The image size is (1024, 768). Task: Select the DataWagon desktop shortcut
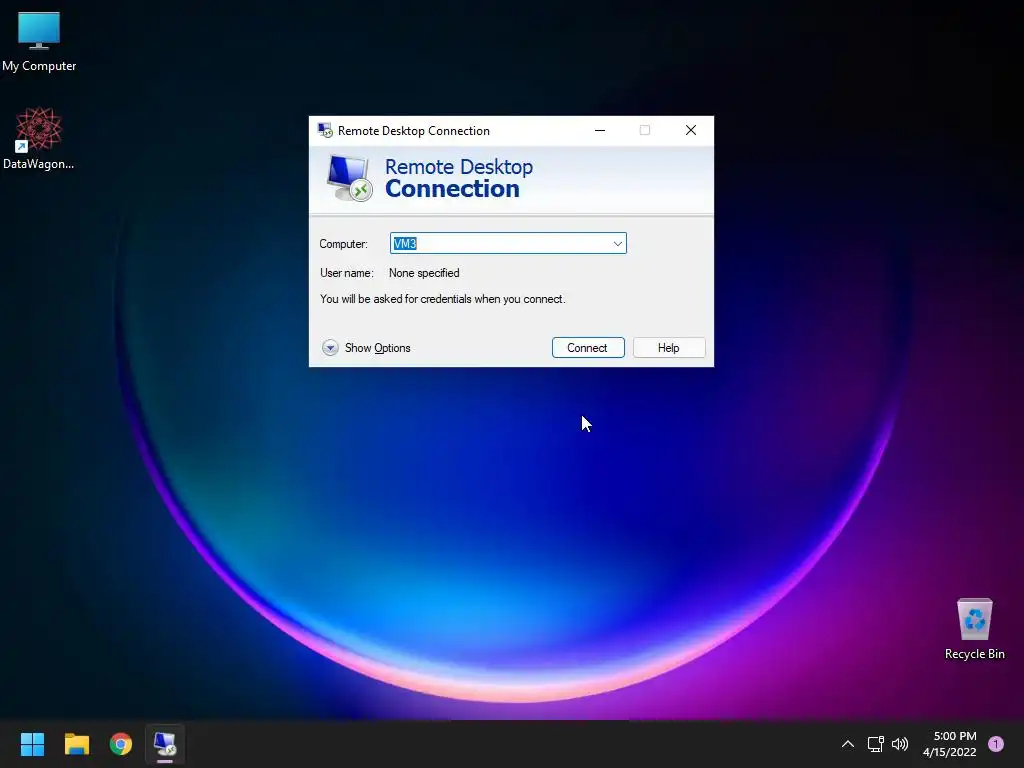coord(39,138)
